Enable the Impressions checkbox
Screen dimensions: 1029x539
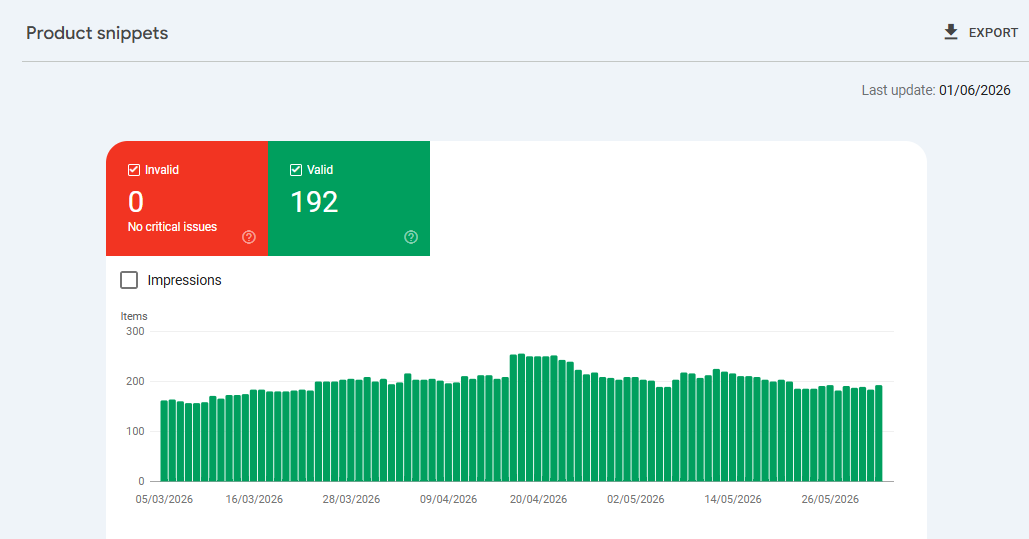coord(129,280)
